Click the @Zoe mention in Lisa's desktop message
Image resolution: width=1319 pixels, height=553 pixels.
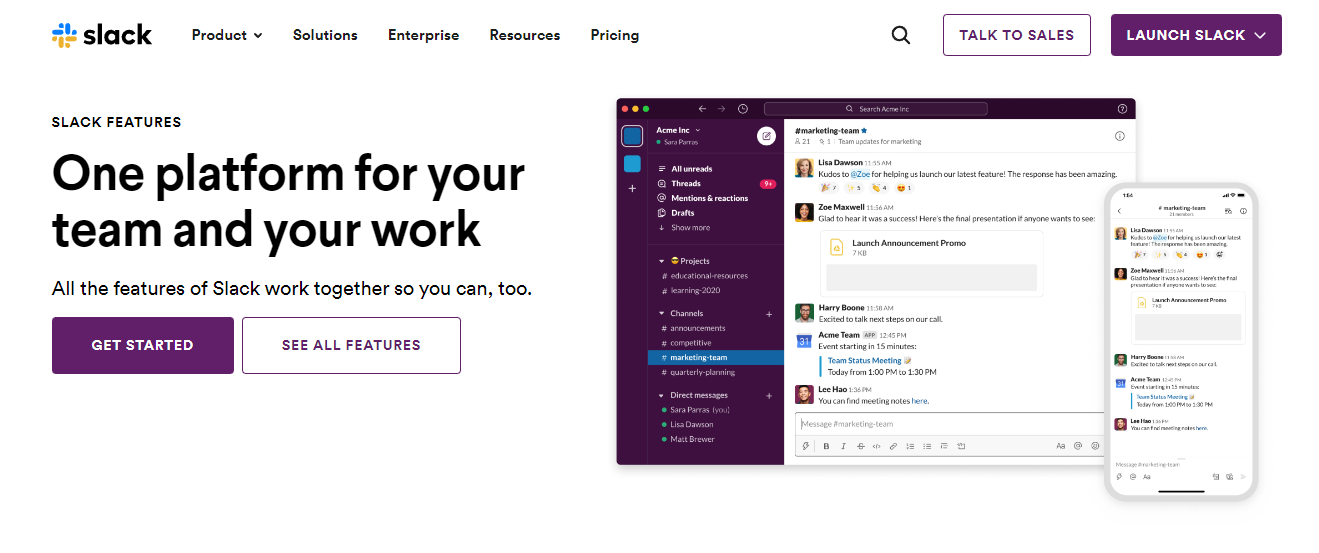pos(860,174)
